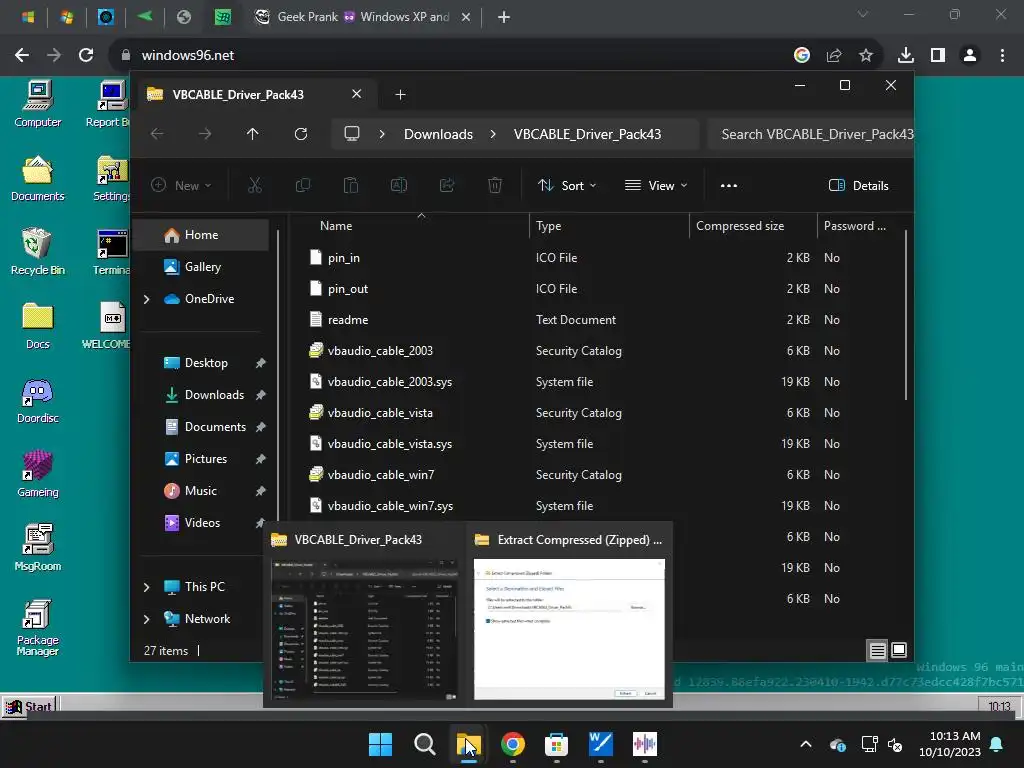Sort by the Compressed size column header
Viewport: 1024px width, 768px height.
[x=740, y=226]
